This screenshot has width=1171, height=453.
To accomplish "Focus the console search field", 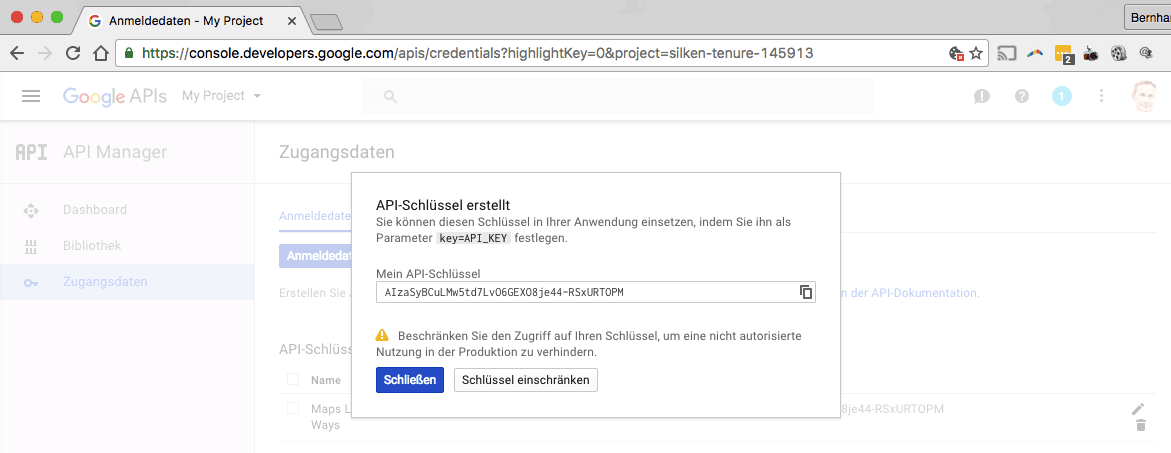I will tap(618, 96).
